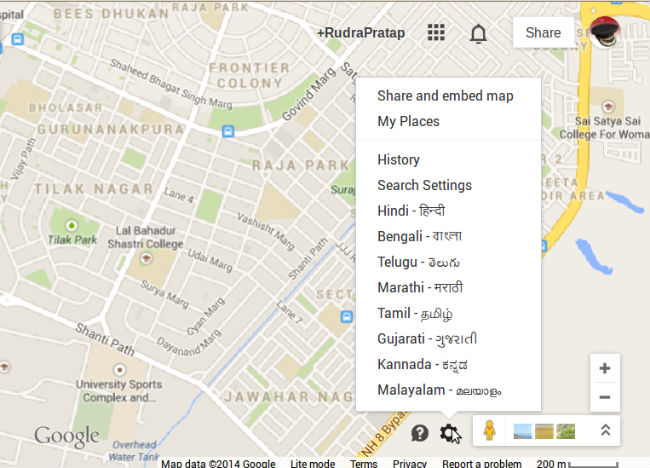Switch language to Kannada
650x468 pixels.
pos(422,364)
